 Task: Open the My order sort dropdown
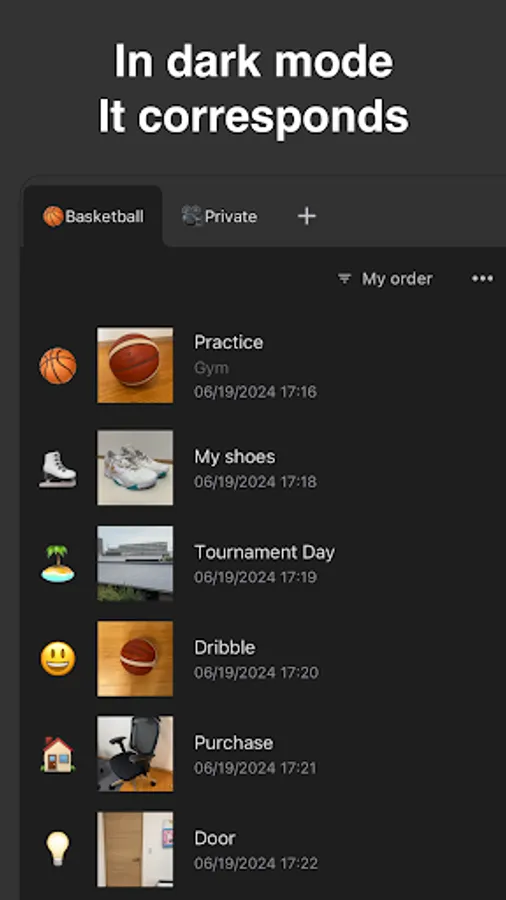click(x=385, y=279)
